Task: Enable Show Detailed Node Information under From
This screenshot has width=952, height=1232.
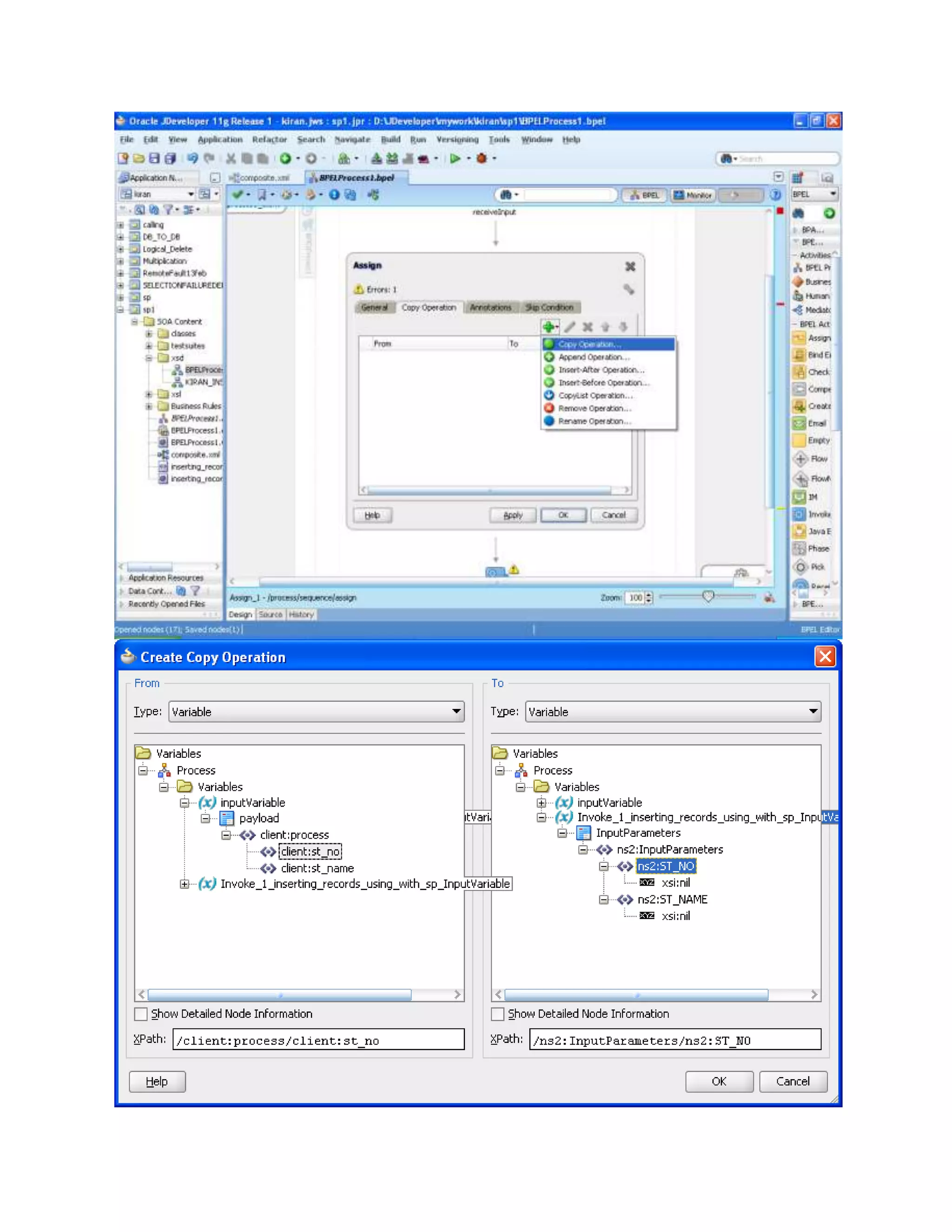Action: click(141, 1013)
